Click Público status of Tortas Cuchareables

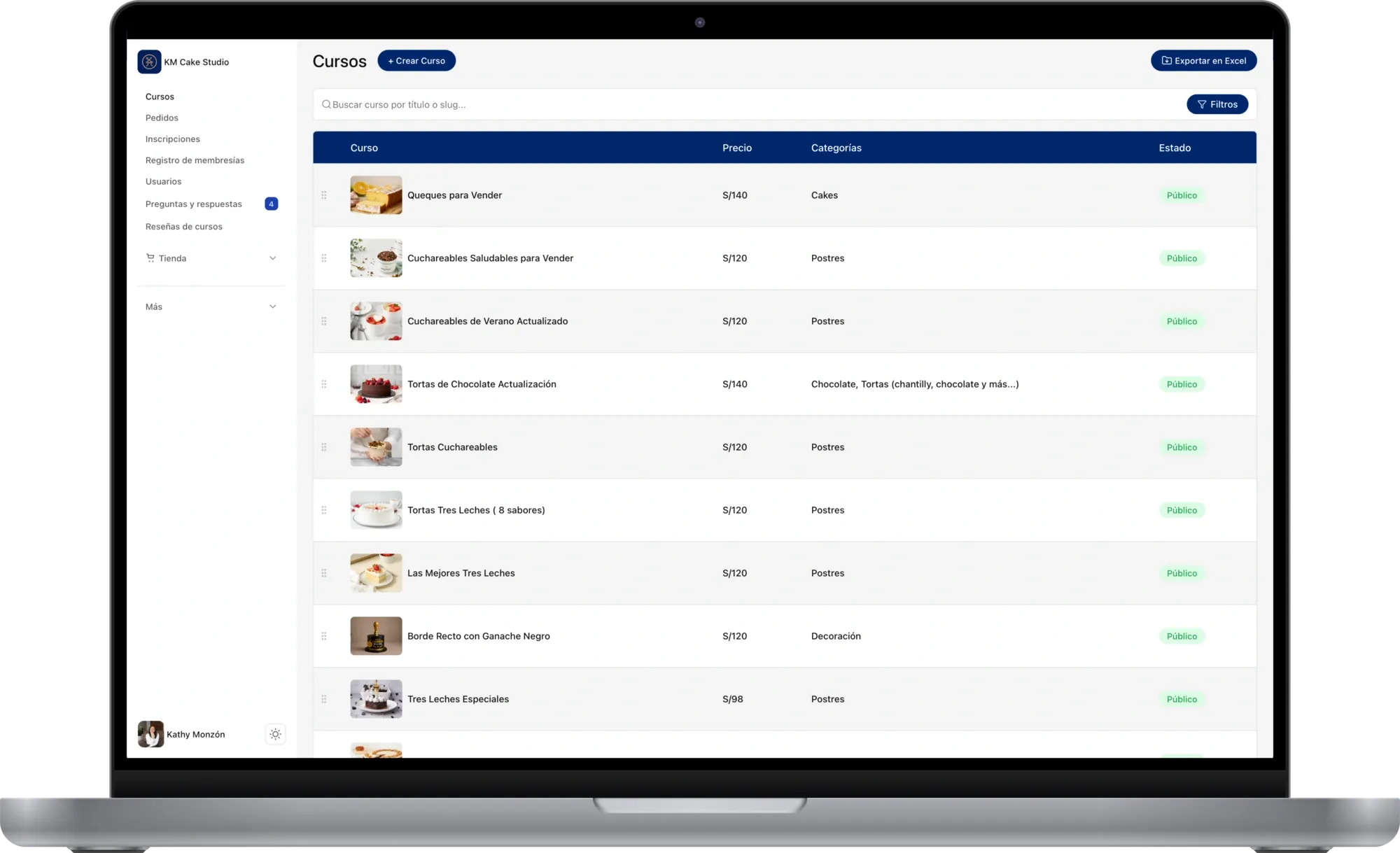1182,447
